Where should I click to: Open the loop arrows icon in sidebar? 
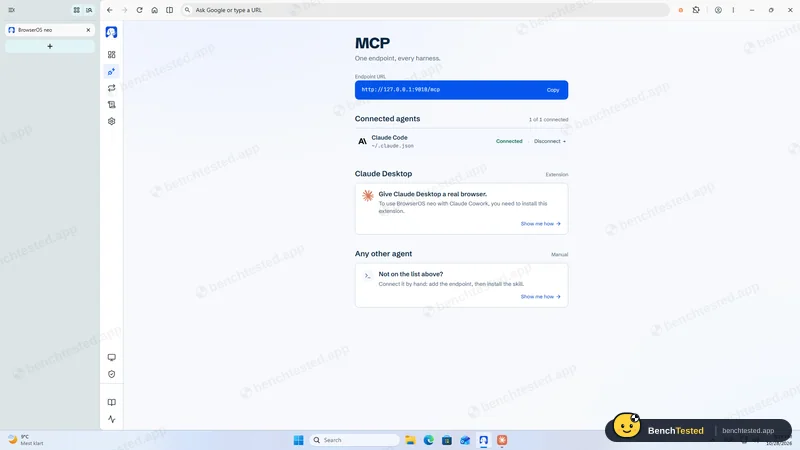(x=112, y=88)
